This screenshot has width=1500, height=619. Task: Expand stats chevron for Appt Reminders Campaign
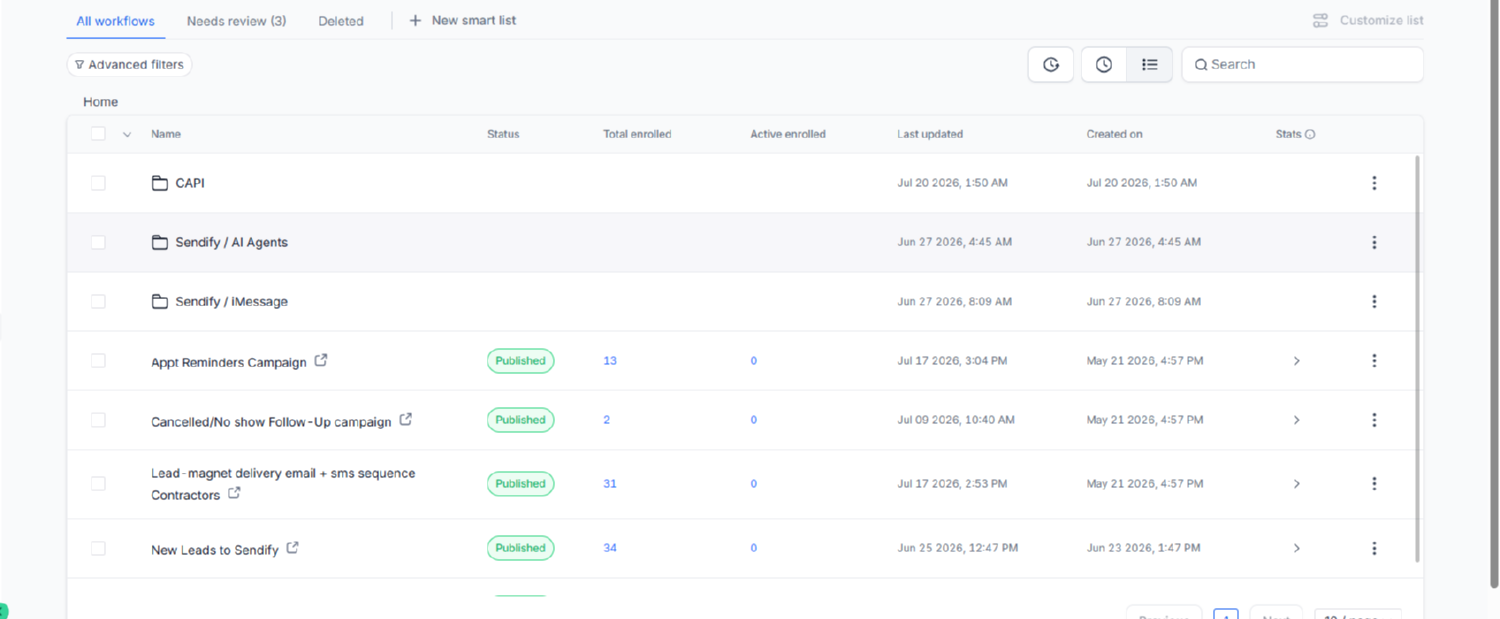coord(1297,360)
